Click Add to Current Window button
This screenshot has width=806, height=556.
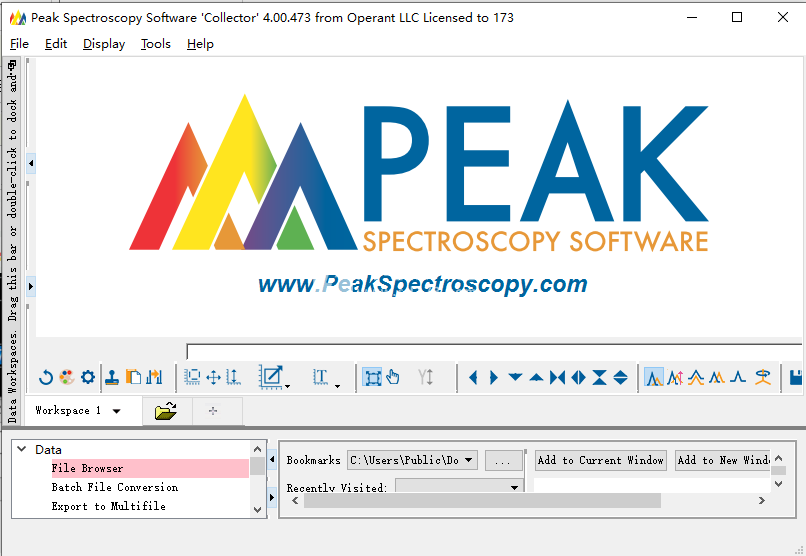[x=600, y=460]
